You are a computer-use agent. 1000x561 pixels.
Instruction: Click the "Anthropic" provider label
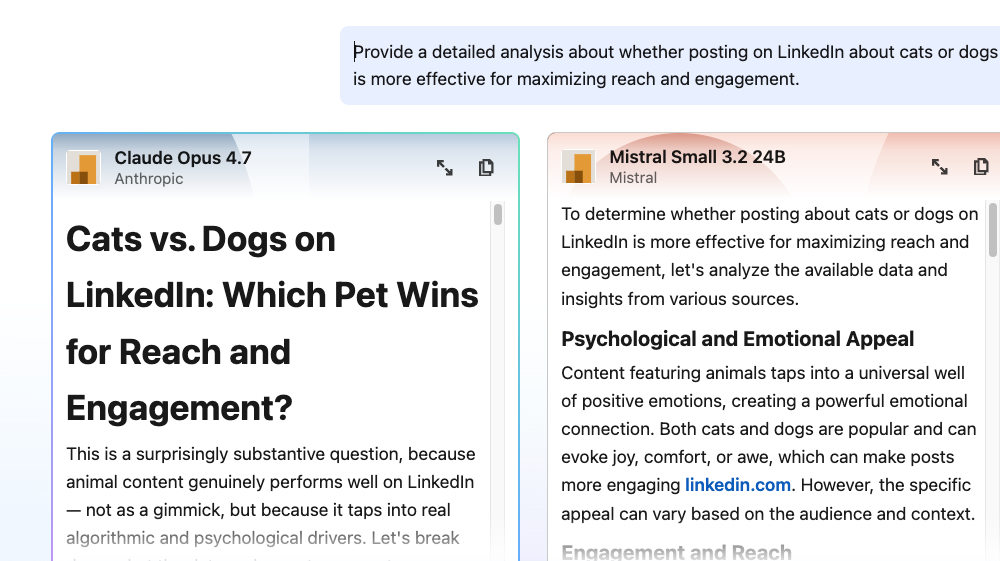point(149,179)
